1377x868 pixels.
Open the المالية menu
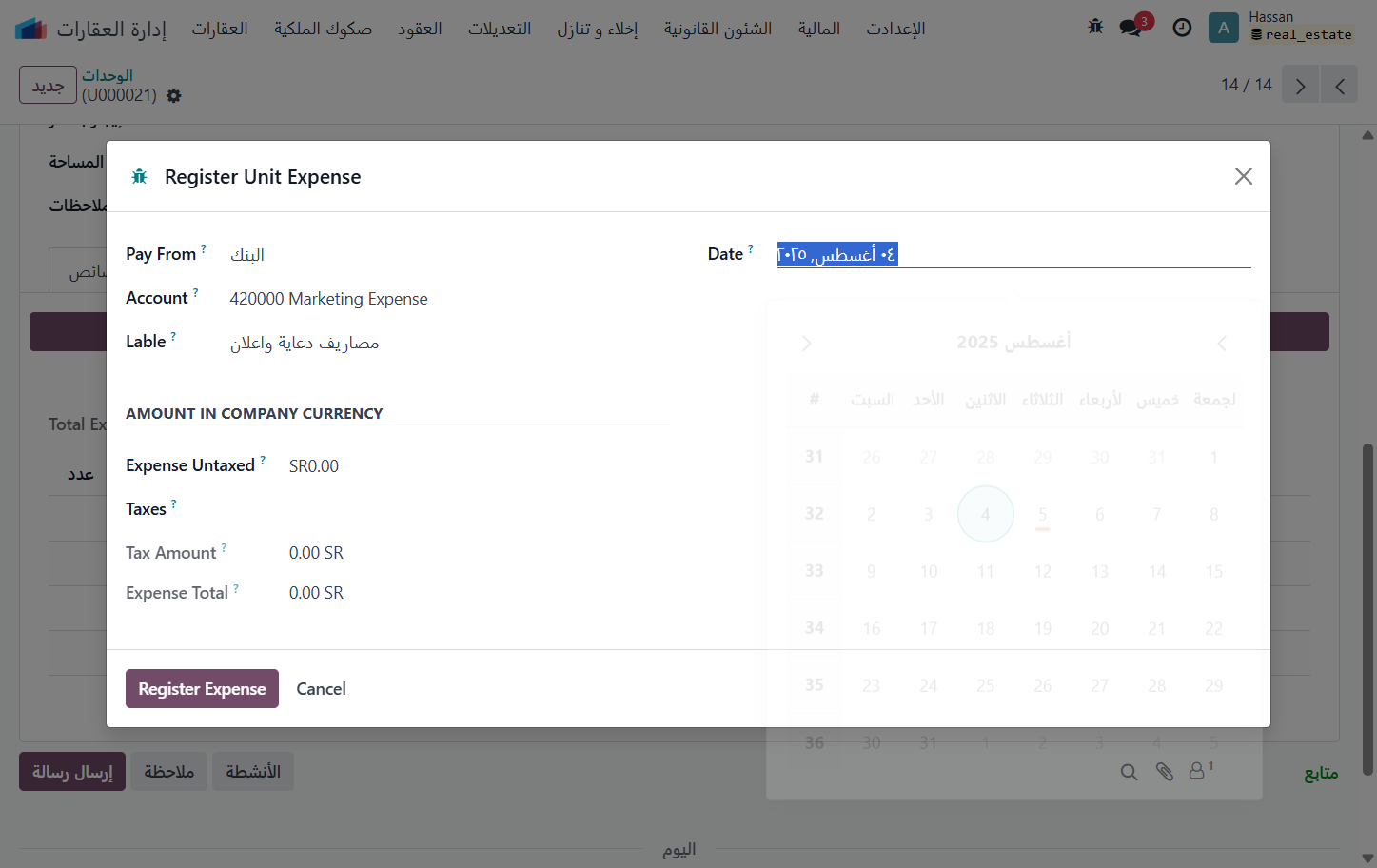point(818,29)
